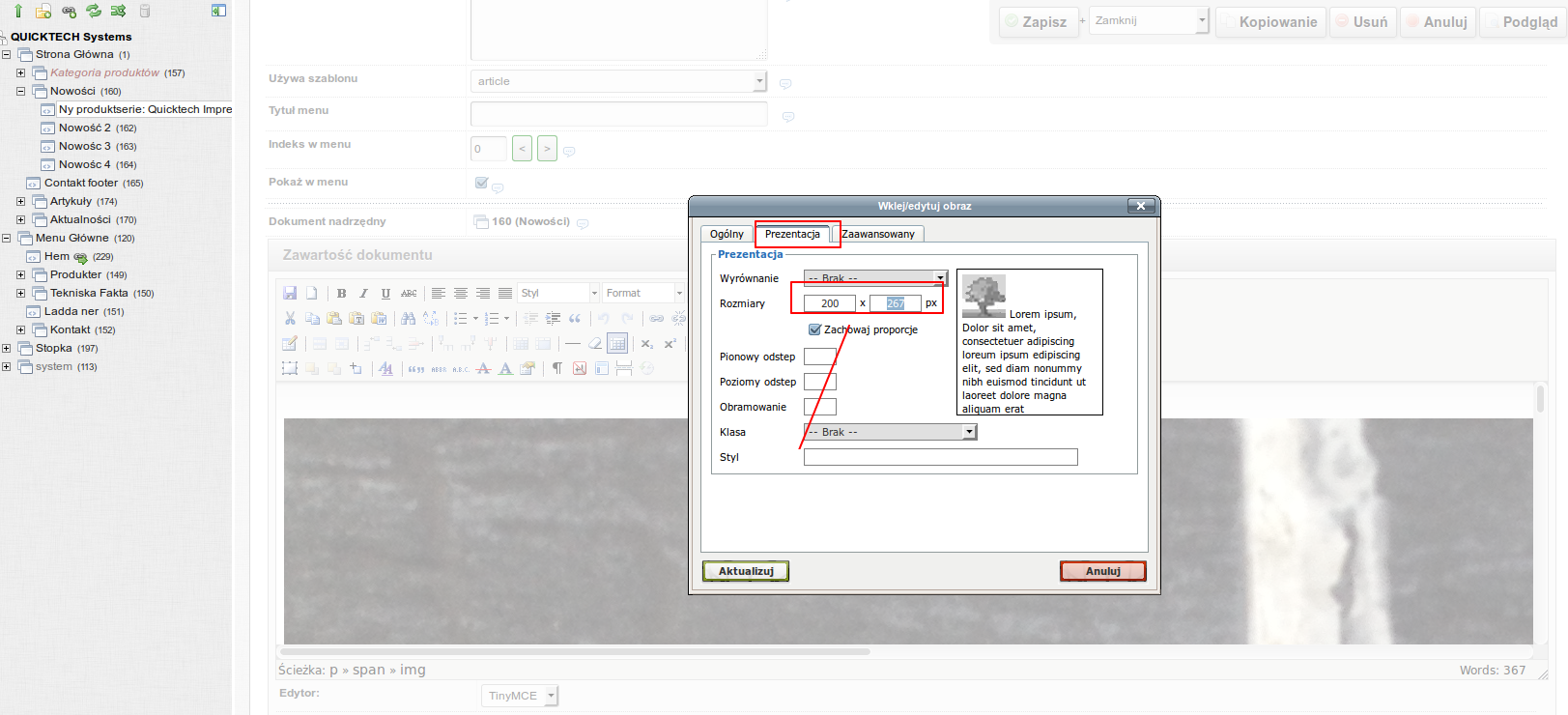Click the Show paragraph marks icon
1568x715 pixels.
coord(557,368)
